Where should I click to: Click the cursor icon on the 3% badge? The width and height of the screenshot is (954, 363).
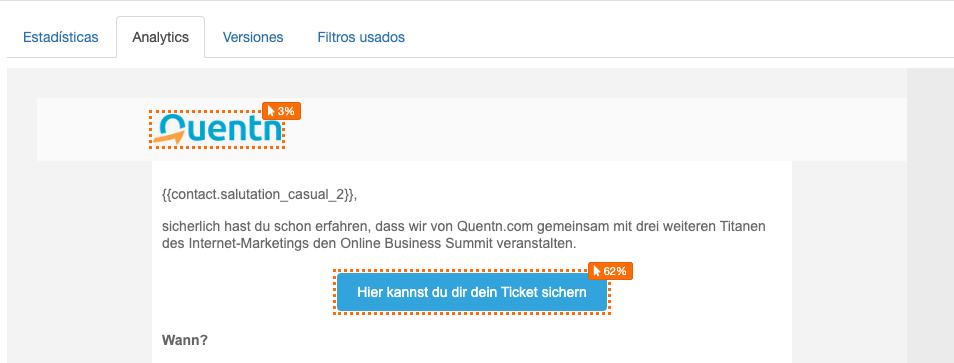pyautogui.click(x=271, y=111)
